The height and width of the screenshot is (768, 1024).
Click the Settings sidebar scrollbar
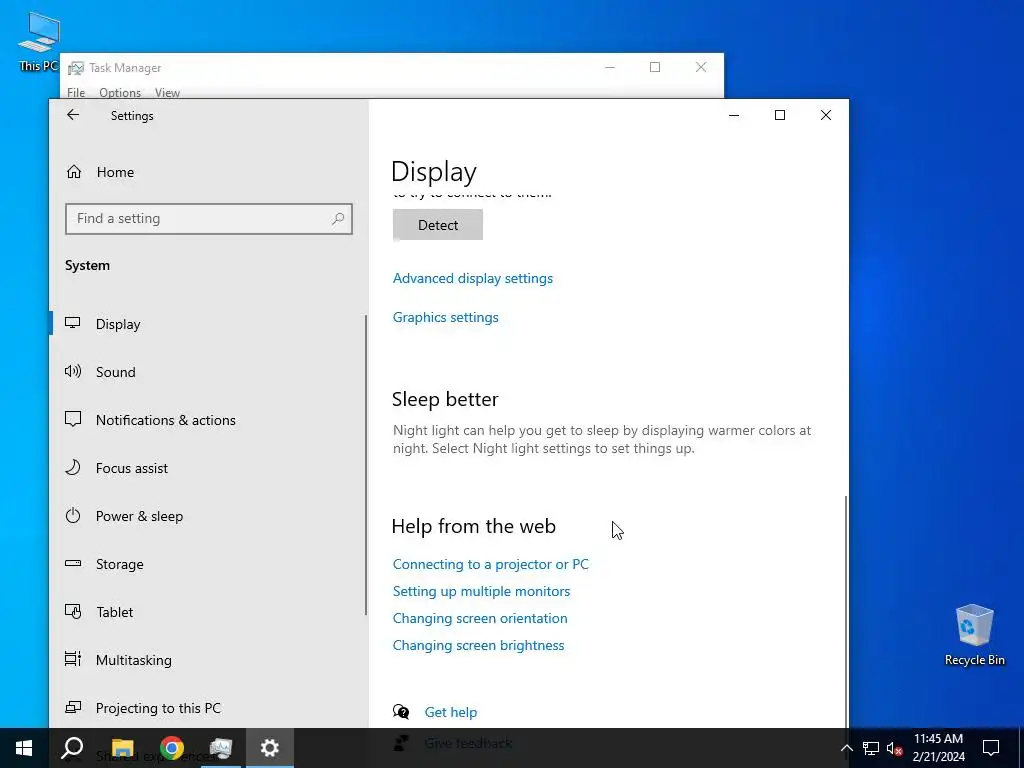[x=366, y=464]
